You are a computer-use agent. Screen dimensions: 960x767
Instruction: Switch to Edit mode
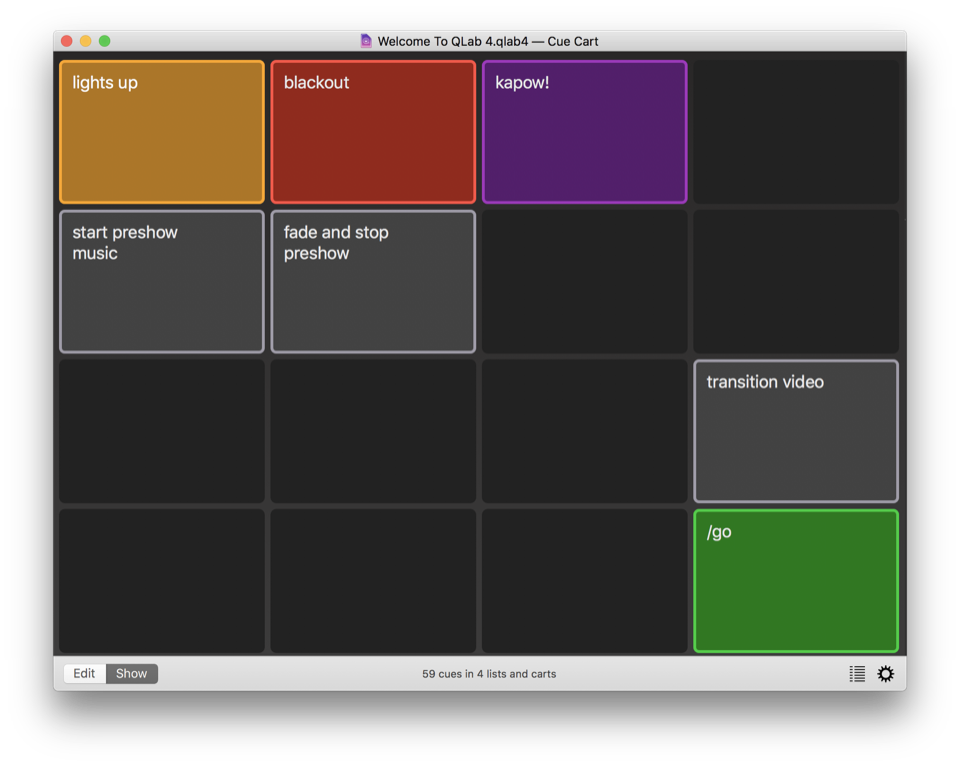tap(84, 674)
